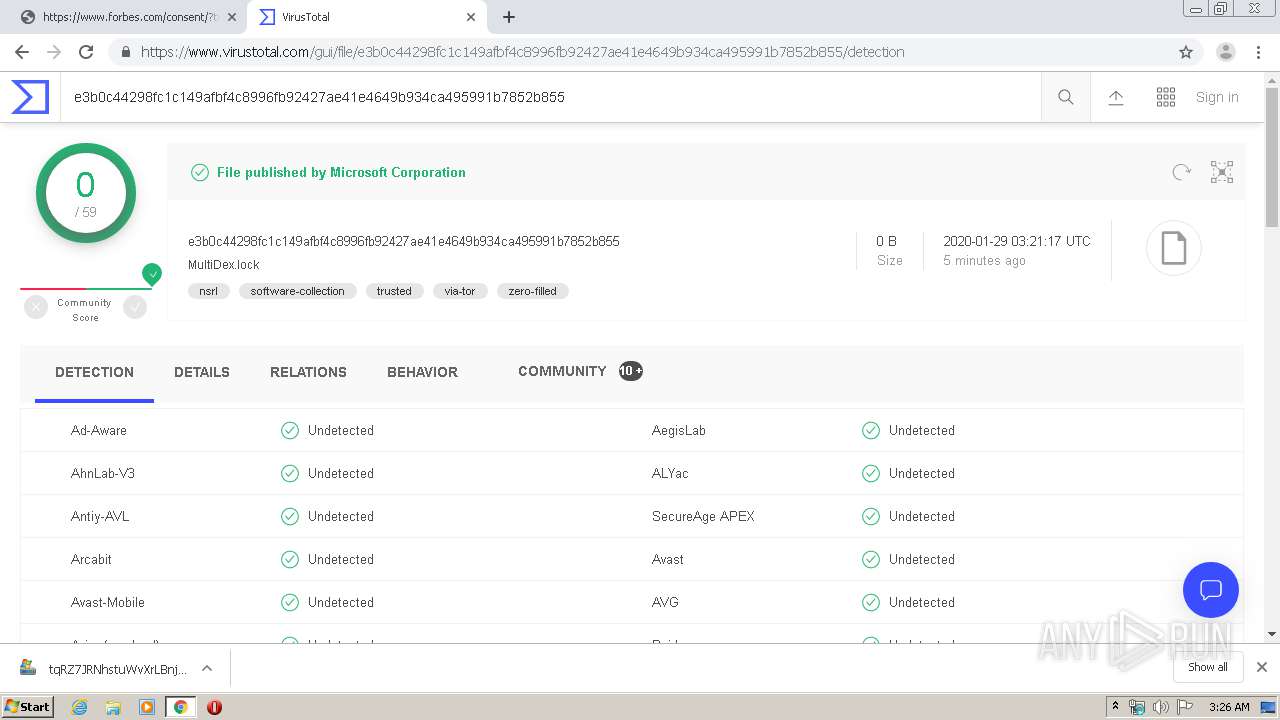Switch to the COMMUNITY tab
This screenshot has width=1280, height=720.
[x=580, y=371]
